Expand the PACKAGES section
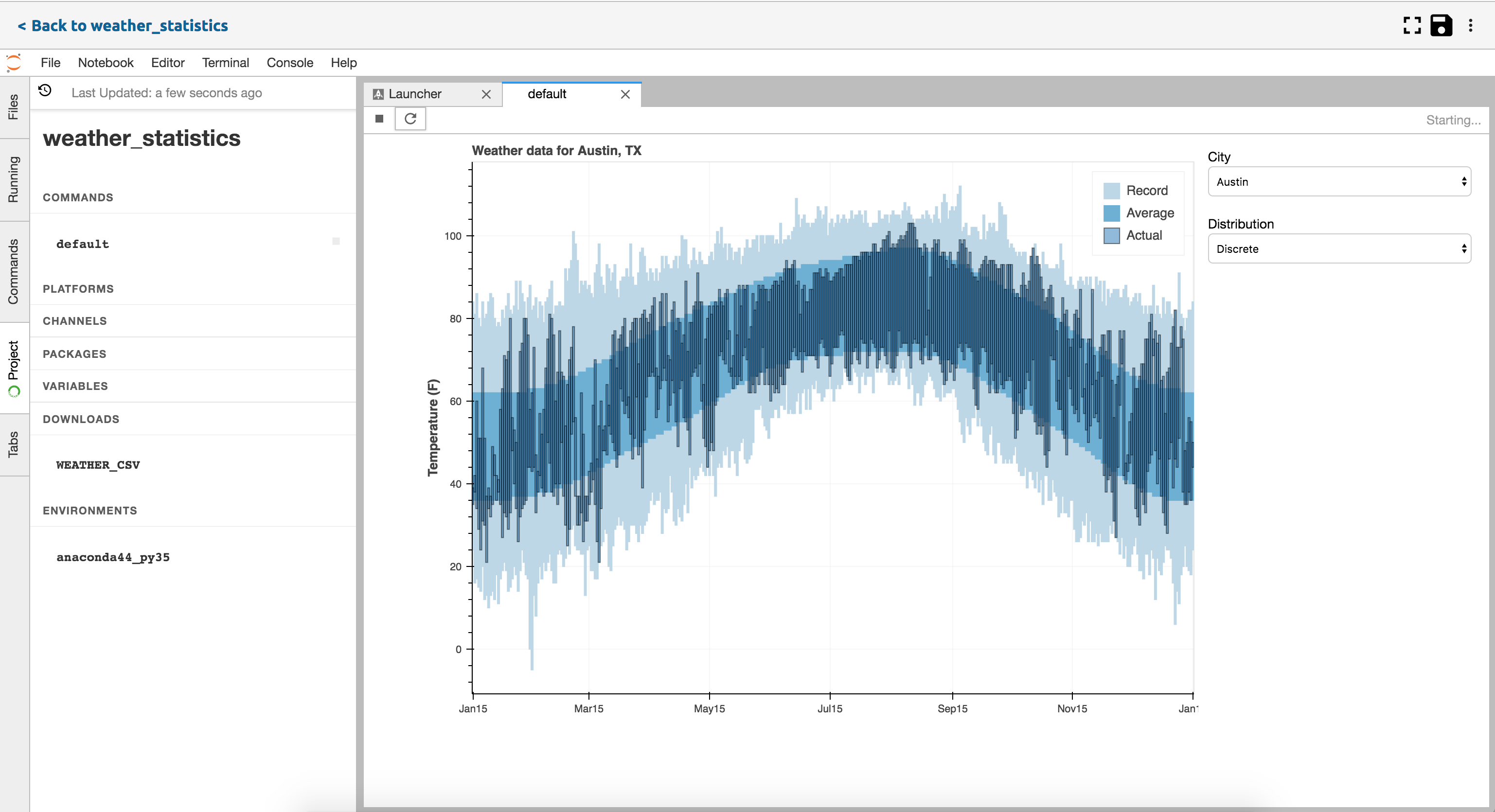The width and height of the screenshot is (1495, 812). (x=74, y=354)
